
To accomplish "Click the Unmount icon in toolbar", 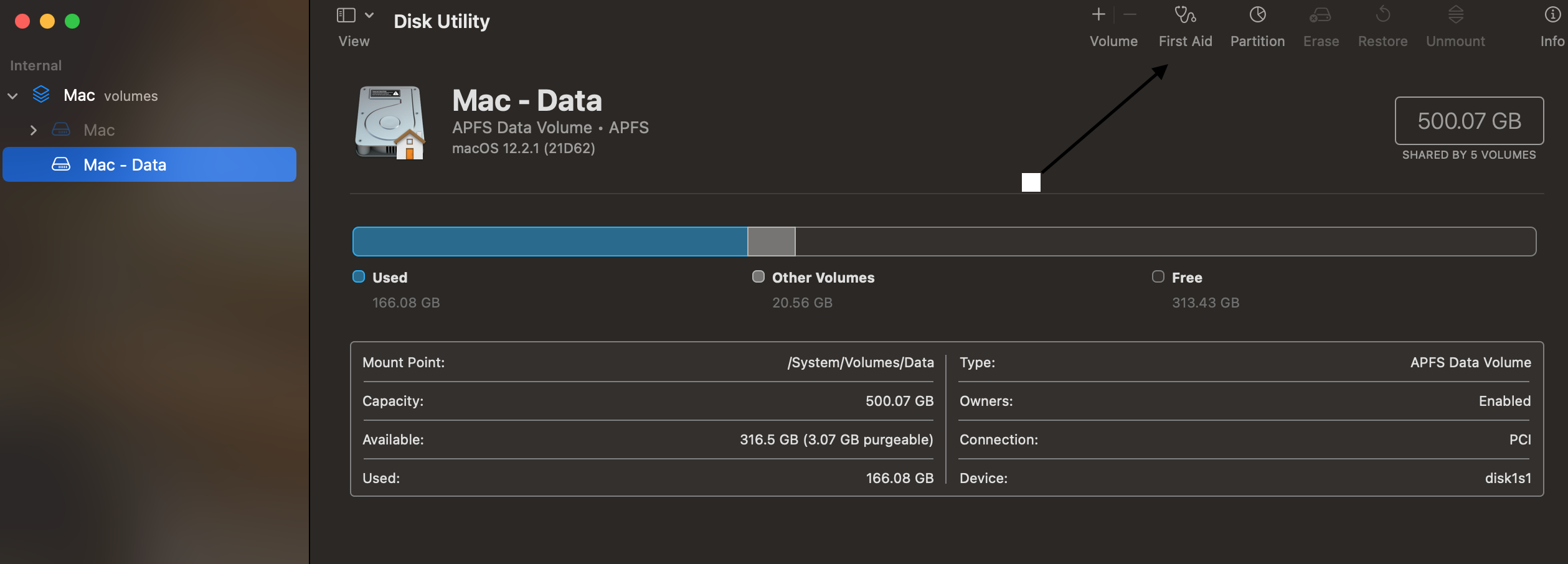I will [x=1455, y=15].
